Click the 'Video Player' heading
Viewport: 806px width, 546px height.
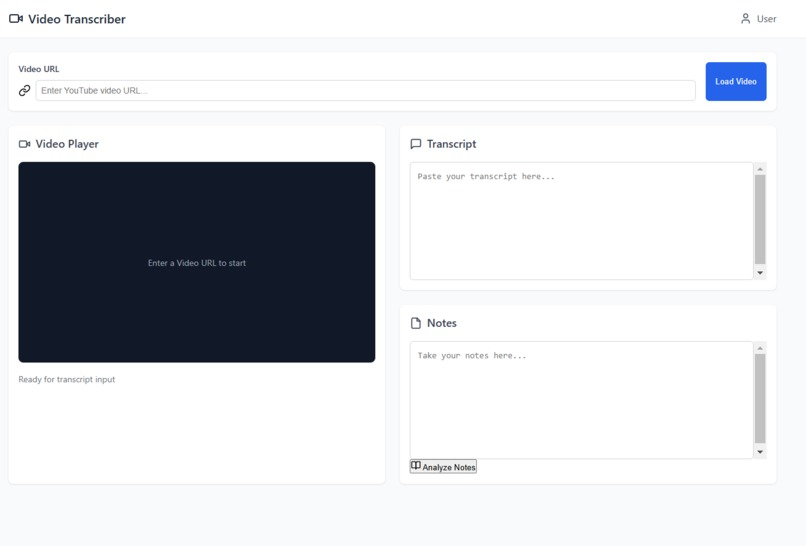(x=67, y=144)
